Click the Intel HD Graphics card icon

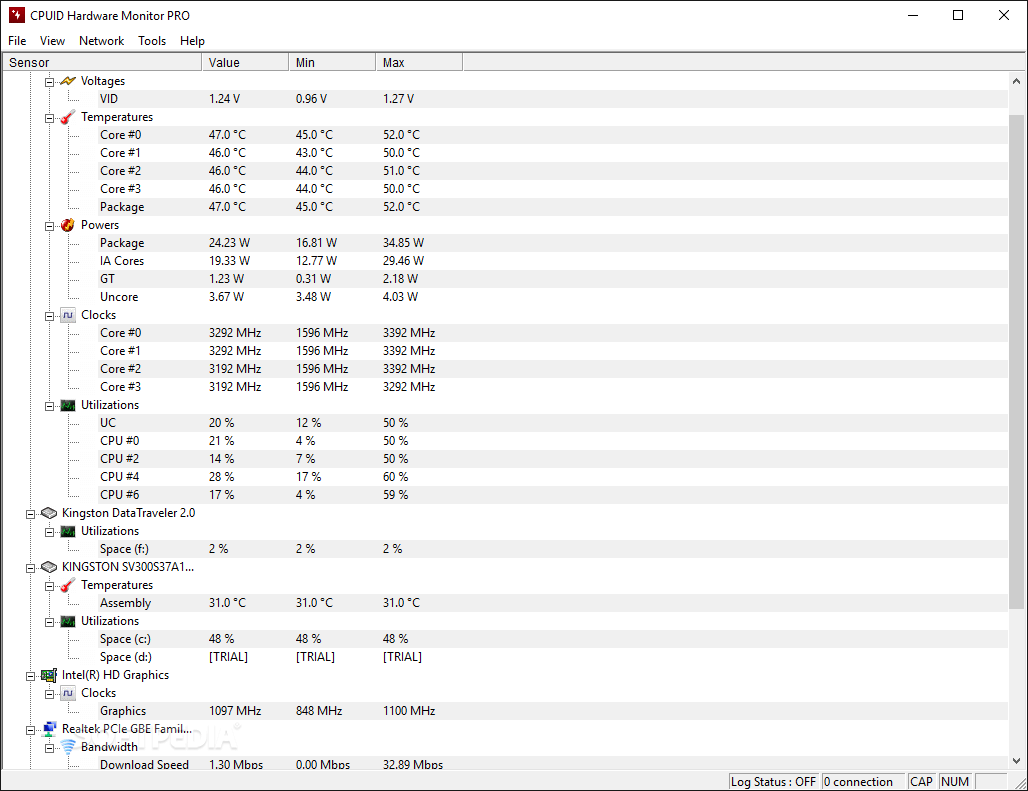coord(49,675)
